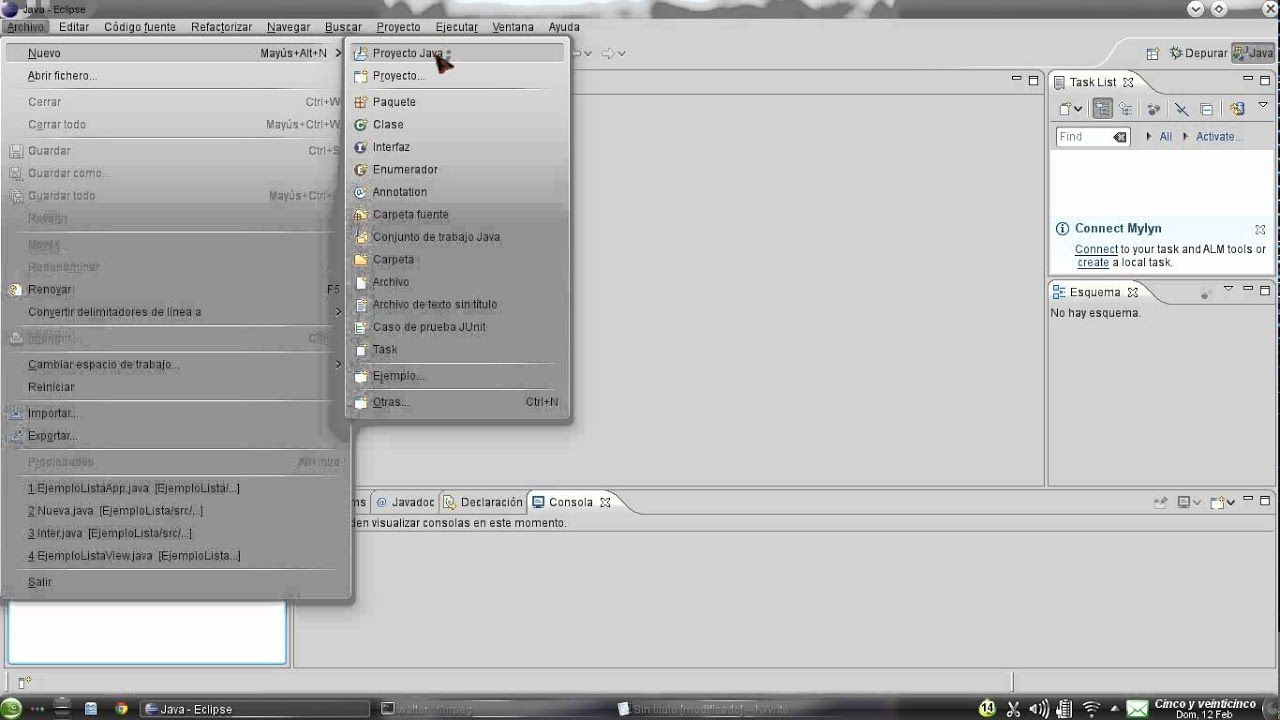
Task: Click the create local task link
Action: [x=1093, y=263]
